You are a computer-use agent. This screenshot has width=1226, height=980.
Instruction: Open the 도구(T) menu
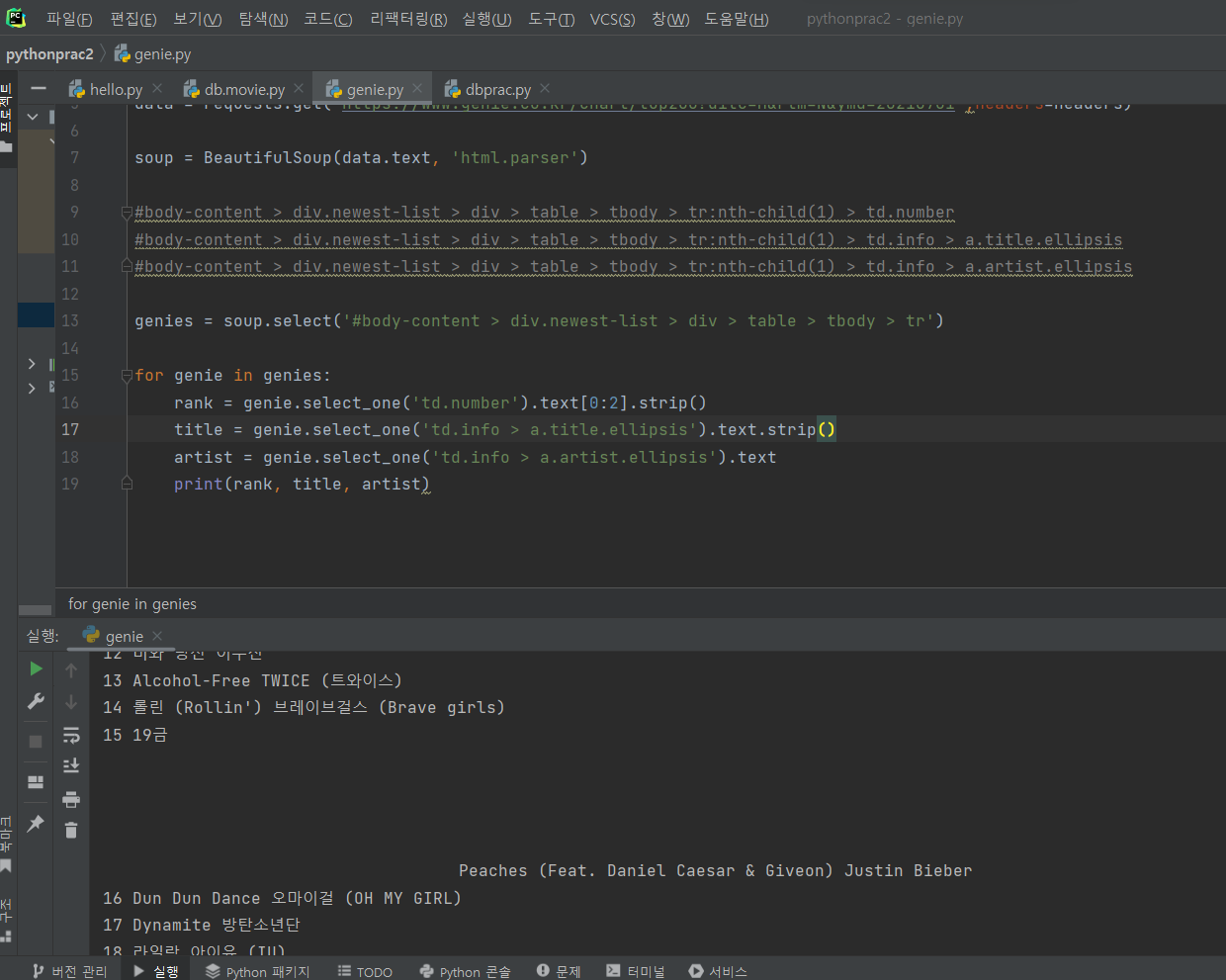click(551, 19)
